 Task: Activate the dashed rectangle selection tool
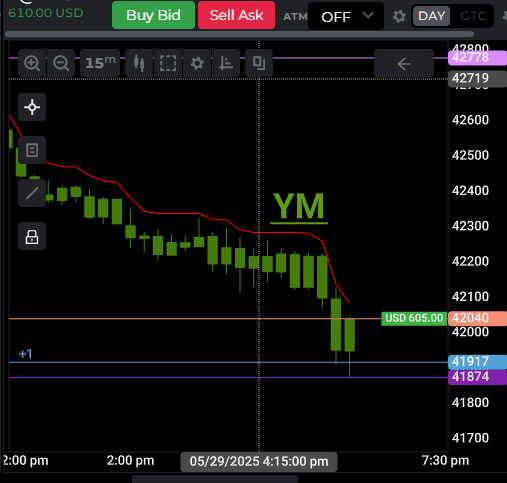[x=168, y=63]
